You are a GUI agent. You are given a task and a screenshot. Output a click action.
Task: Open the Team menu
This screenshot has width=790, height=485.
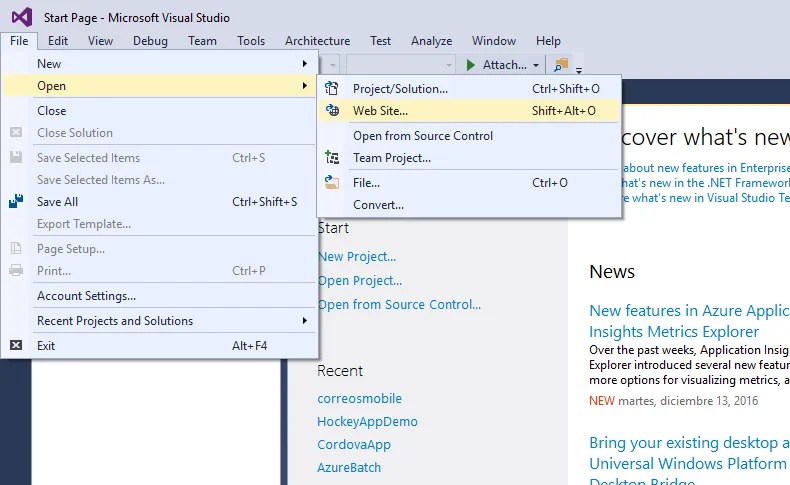click(x=203, y=41)
